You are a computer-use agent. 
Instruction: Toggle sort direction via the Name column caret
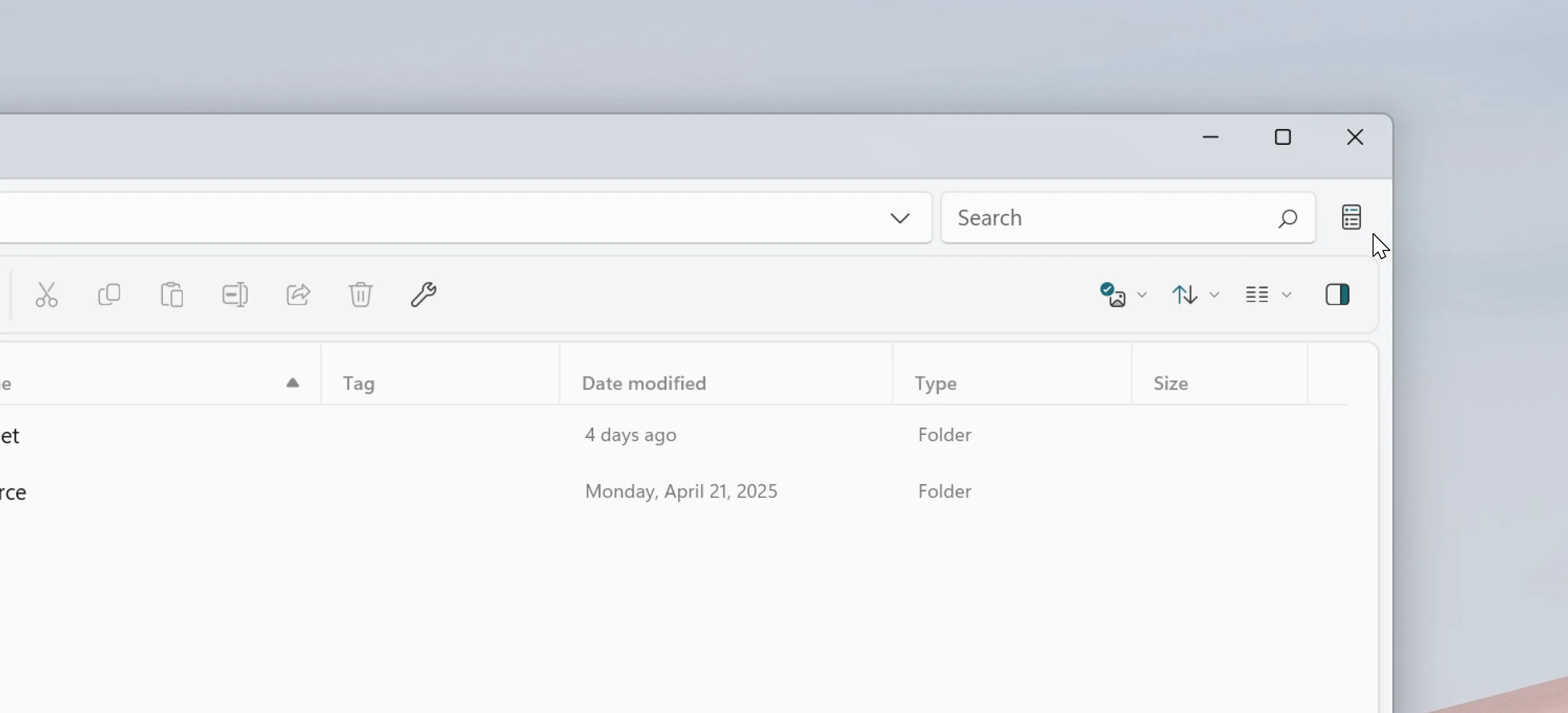click(x=293, y=383)
